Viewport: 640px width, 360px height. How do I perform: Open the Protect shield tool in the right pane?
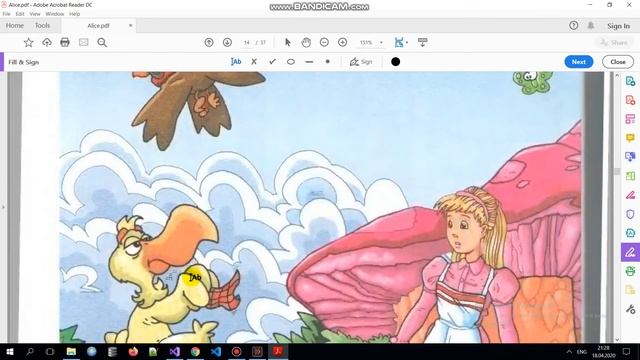(630, 214)
